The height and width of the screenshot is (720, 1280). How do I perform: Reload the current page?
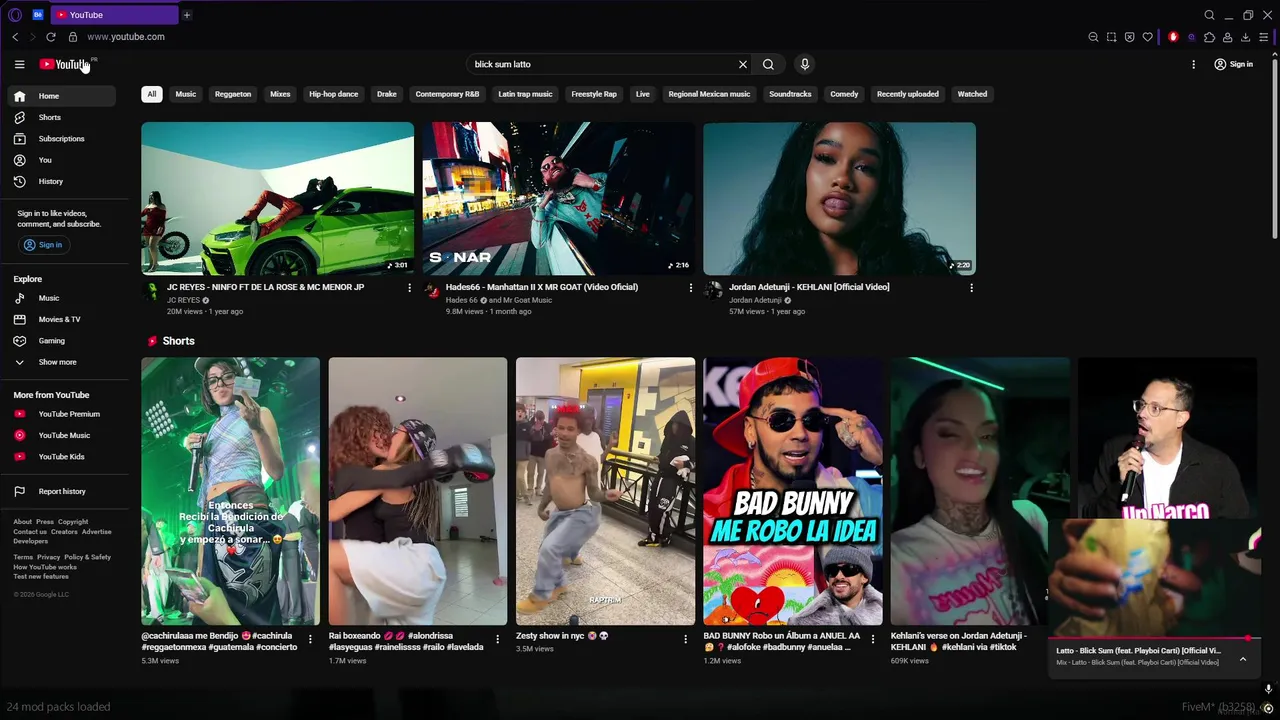(x=51, y=37)
